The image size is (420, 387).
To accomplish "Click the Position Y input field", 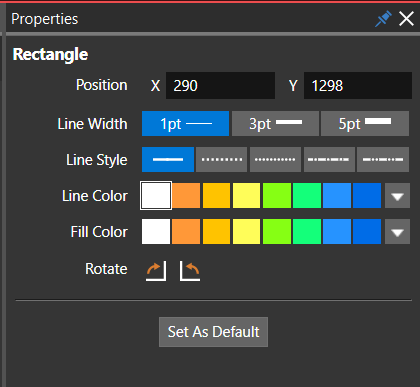I will [358, 85].
